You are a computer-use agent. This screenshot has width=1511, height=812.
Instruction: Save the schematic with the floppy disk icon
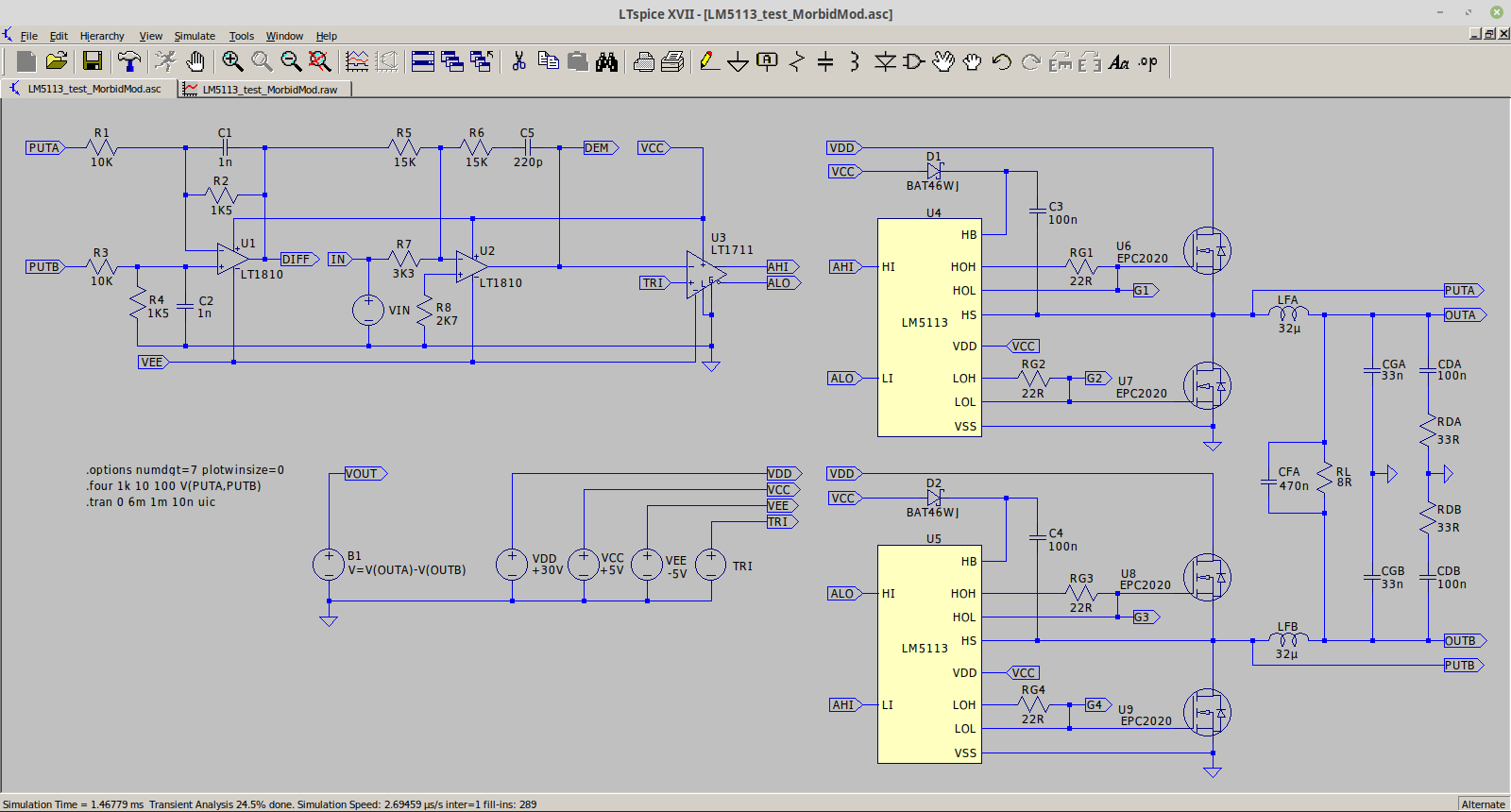[x=93, y=61]
